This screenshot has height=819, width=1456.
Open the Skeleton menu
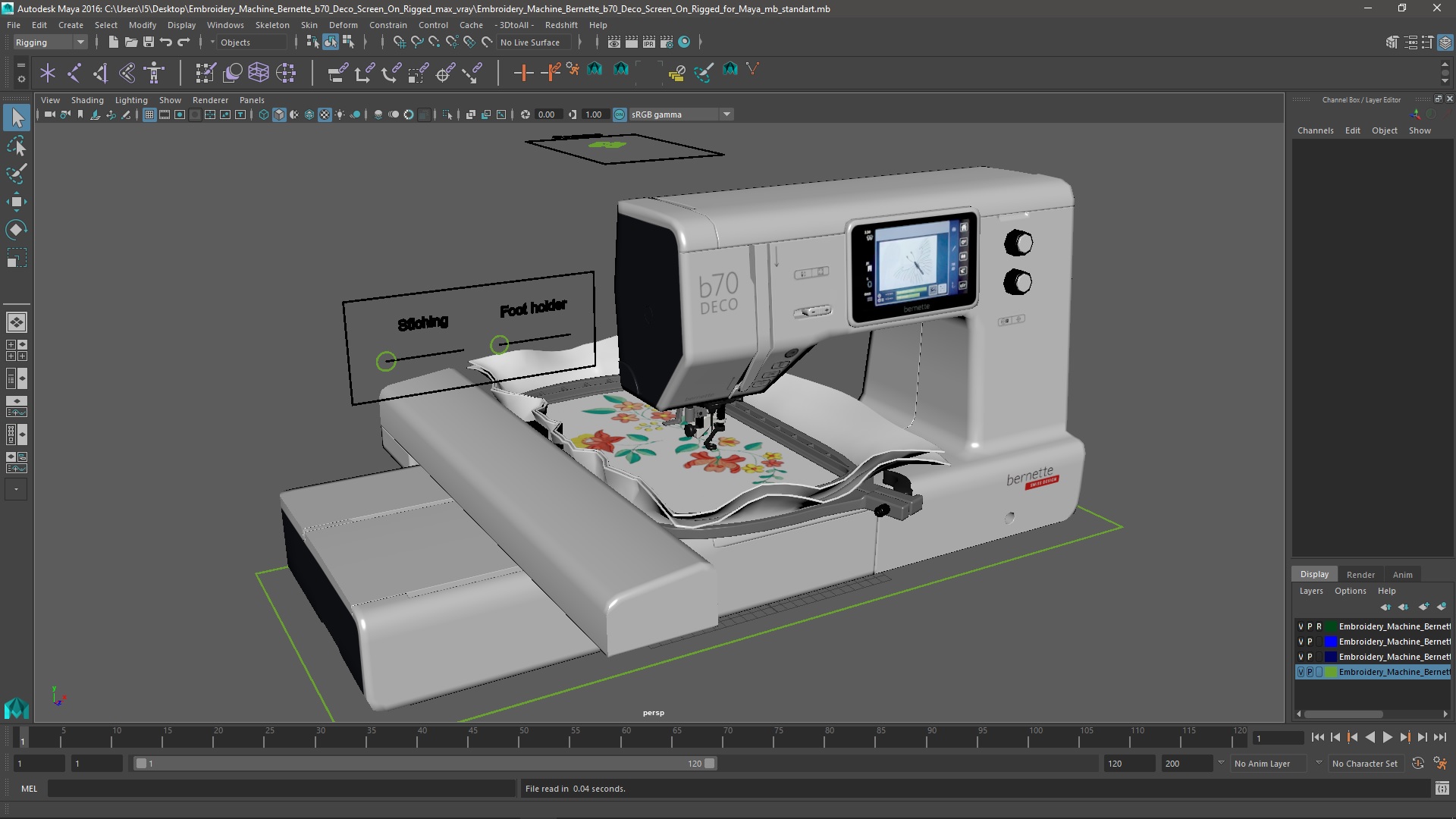click(x=272, y=25)
